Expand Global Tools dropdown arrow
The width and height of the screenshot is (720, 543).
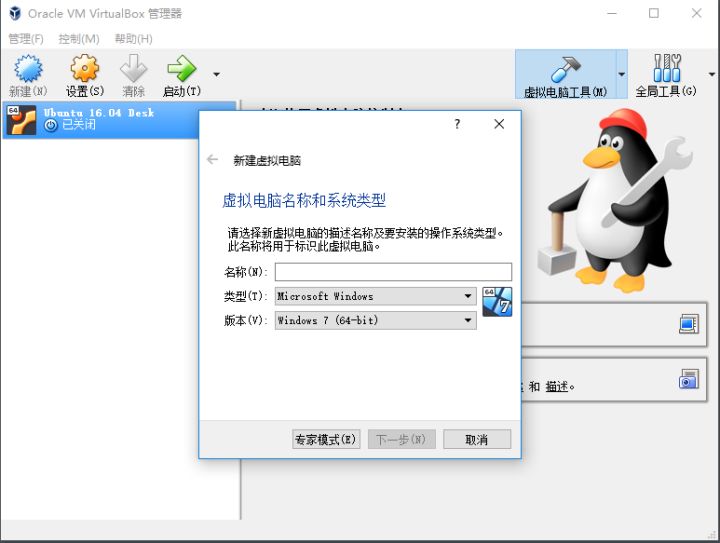(x=712, y=74)
